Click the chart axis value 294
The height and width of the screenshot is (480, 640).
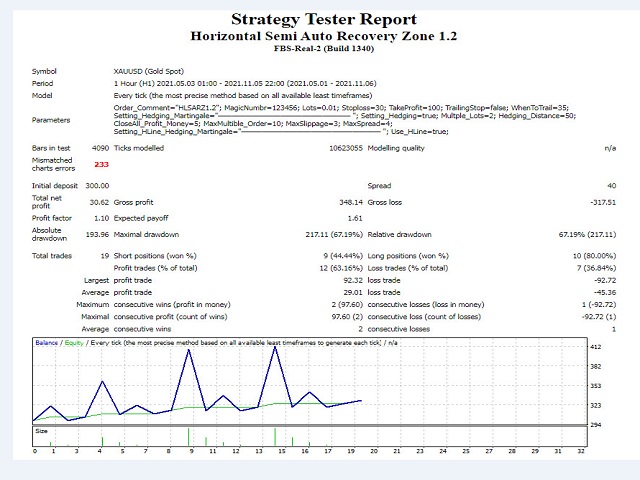pos(596,425)
